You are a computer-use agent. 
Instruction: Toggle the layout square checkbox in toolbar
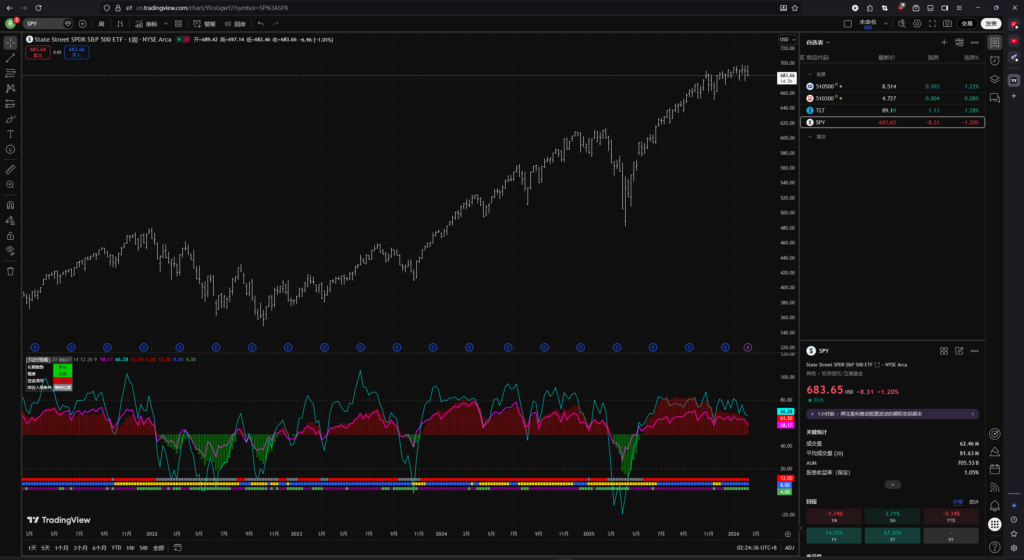pos(848,23)
